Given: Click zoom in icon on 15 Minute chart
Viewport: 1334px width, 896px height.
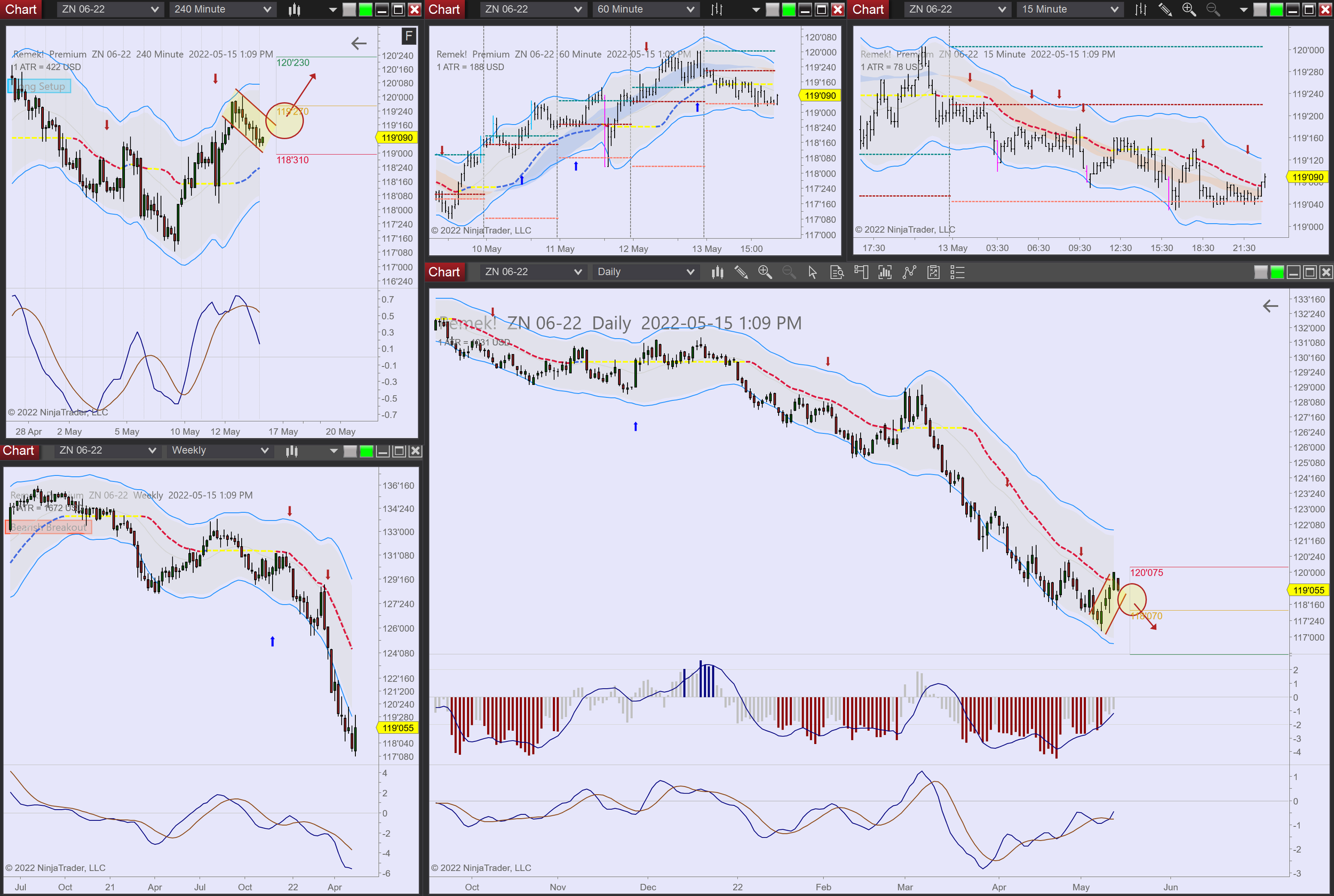Looking at the screenshot, I should (x=1189, y=9).
